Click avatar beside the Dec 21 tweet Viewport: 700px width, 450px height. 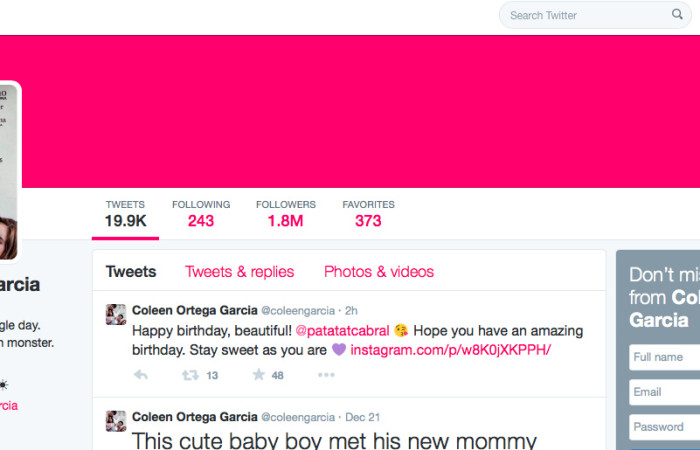pyautogui.click(x=116, y=421)
